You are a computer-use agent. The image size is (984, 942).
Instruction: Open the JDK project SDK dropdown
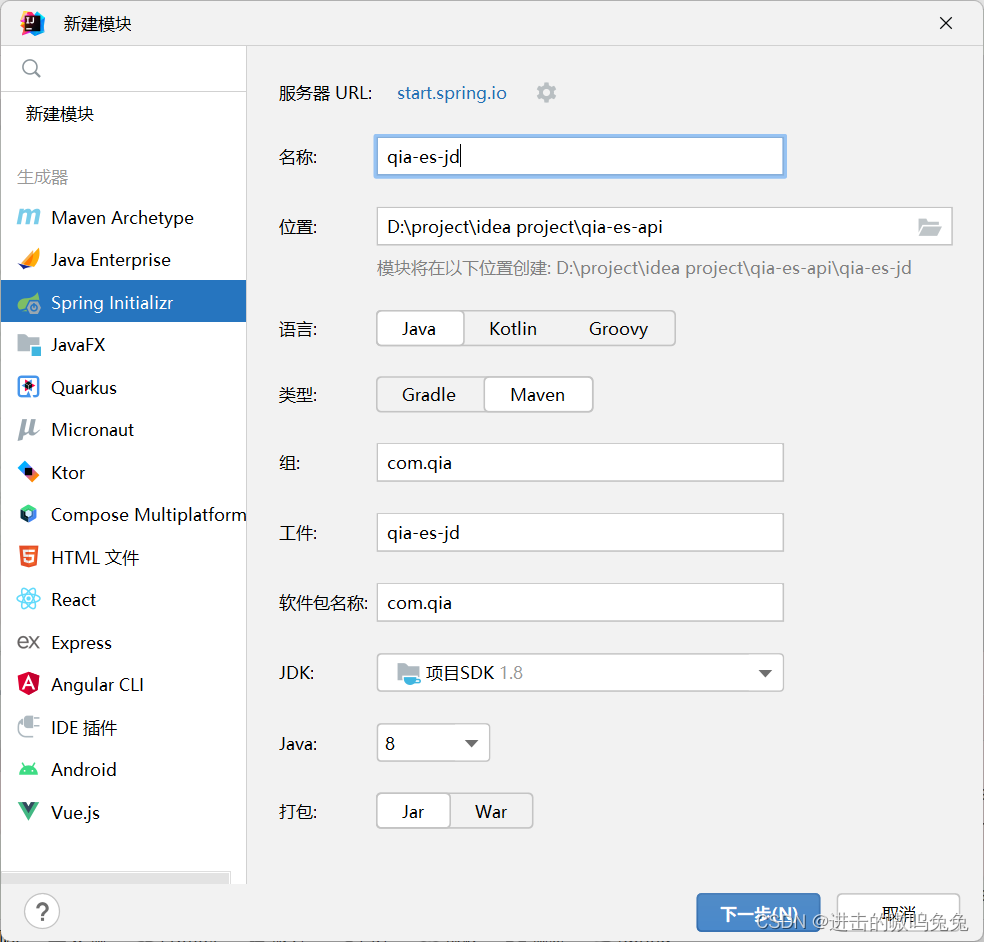[580, 673]
